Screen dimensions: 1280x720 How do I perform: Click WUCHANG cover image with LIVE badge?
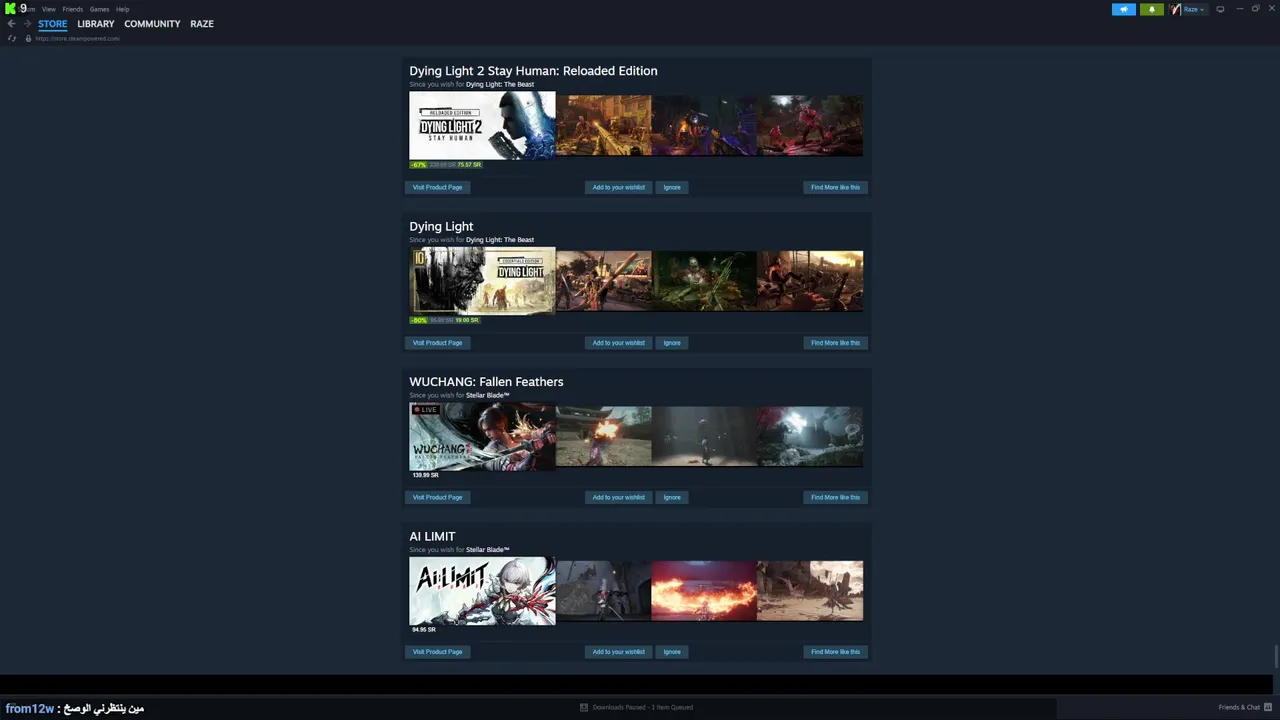click(x=482, y=436)
